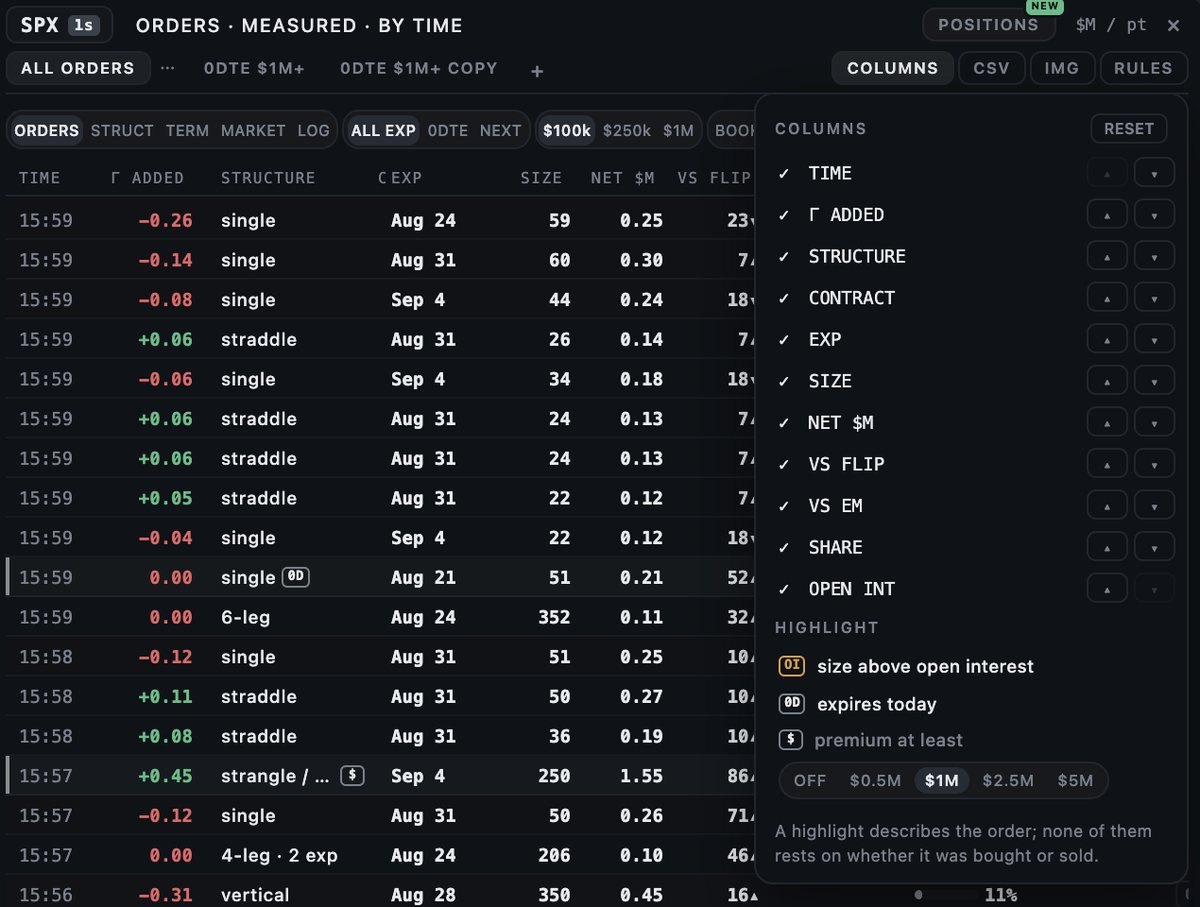This screenshot has width=1200, height=907.
Task: Set minimum order size to $1M
Action: 678,131
